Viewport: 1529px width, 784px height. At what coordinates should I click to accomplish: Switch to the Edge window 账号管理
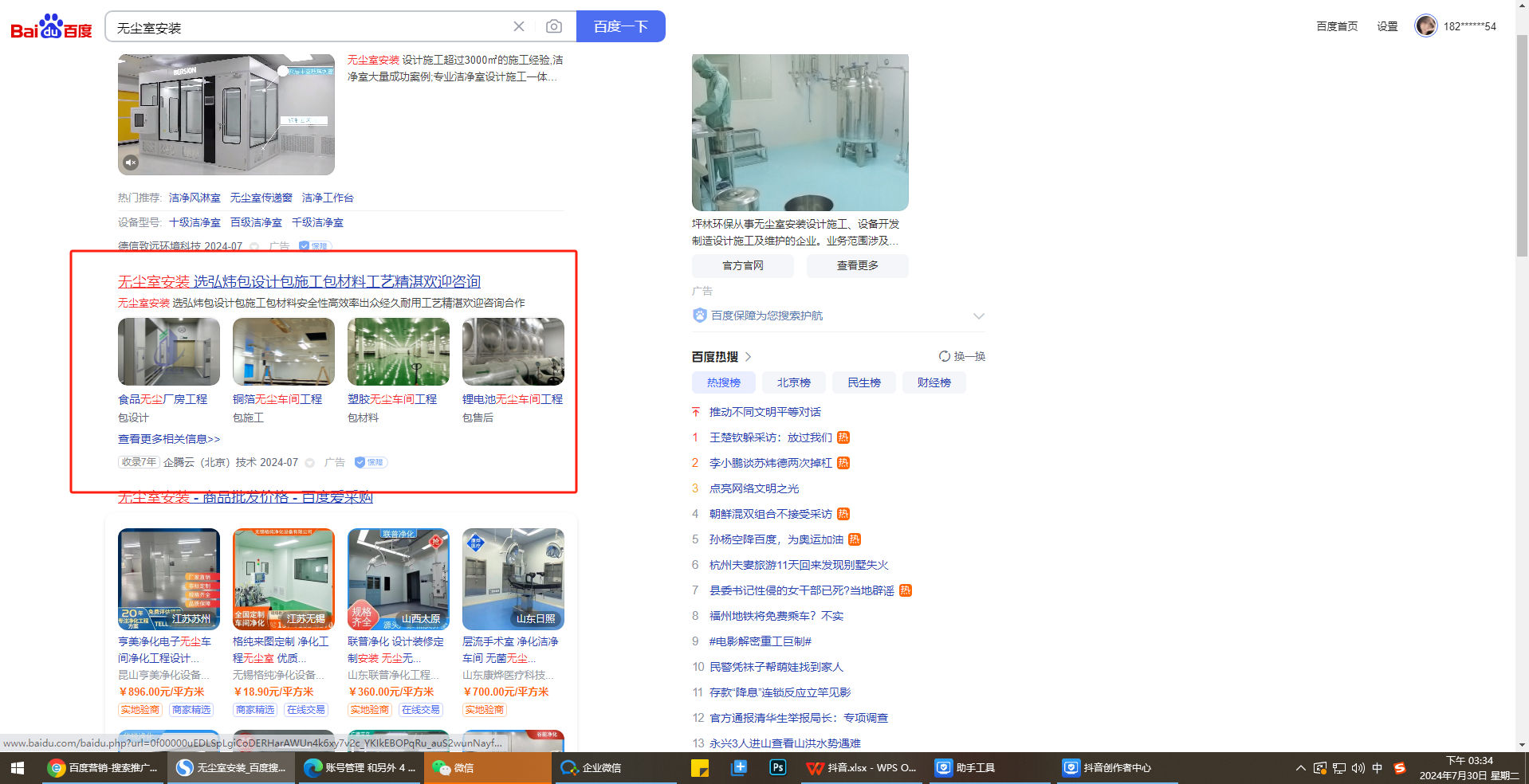[x=360, y=768]
